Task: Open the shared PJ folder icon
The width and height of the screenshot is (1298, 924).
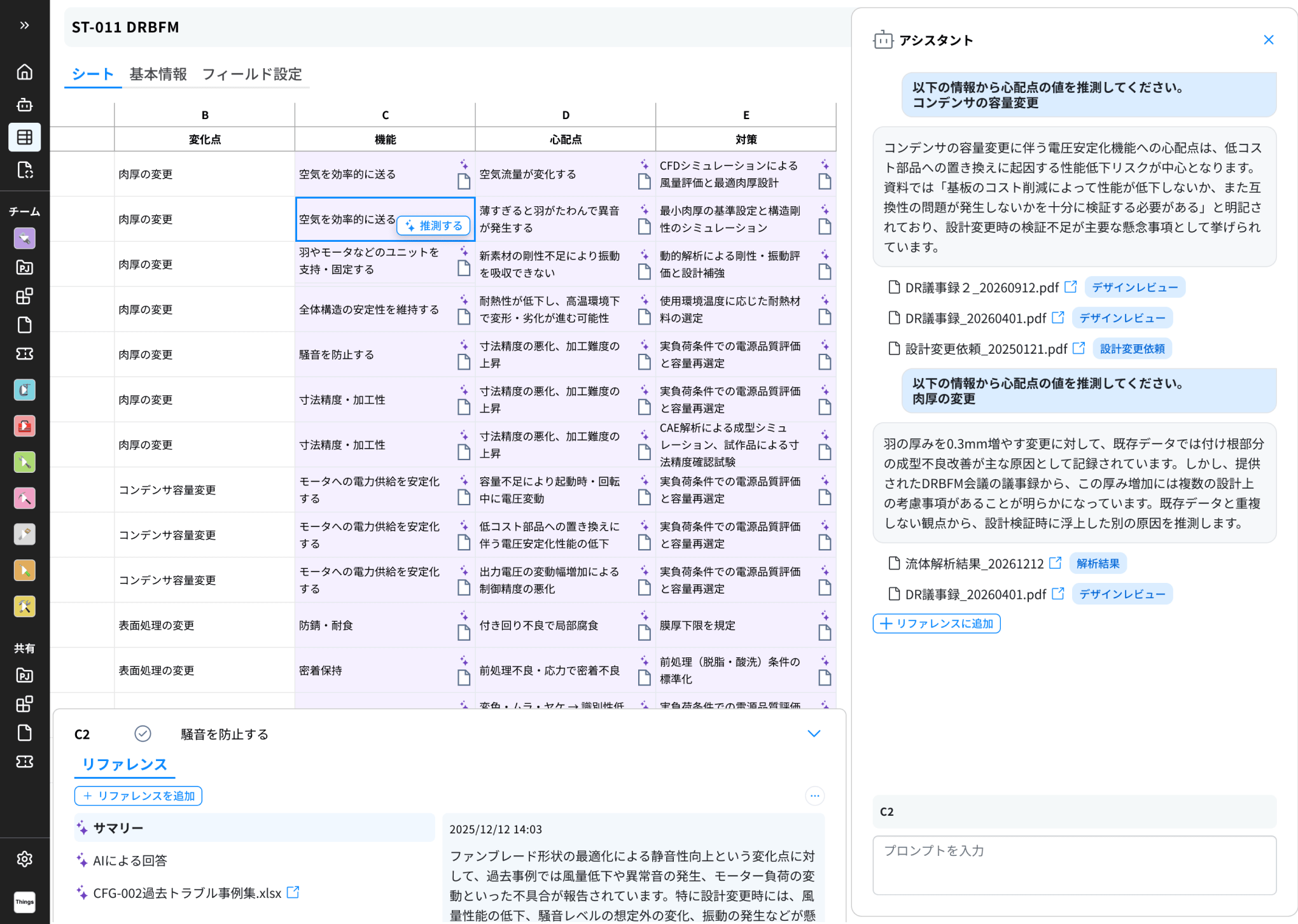Action: (24, 675)
